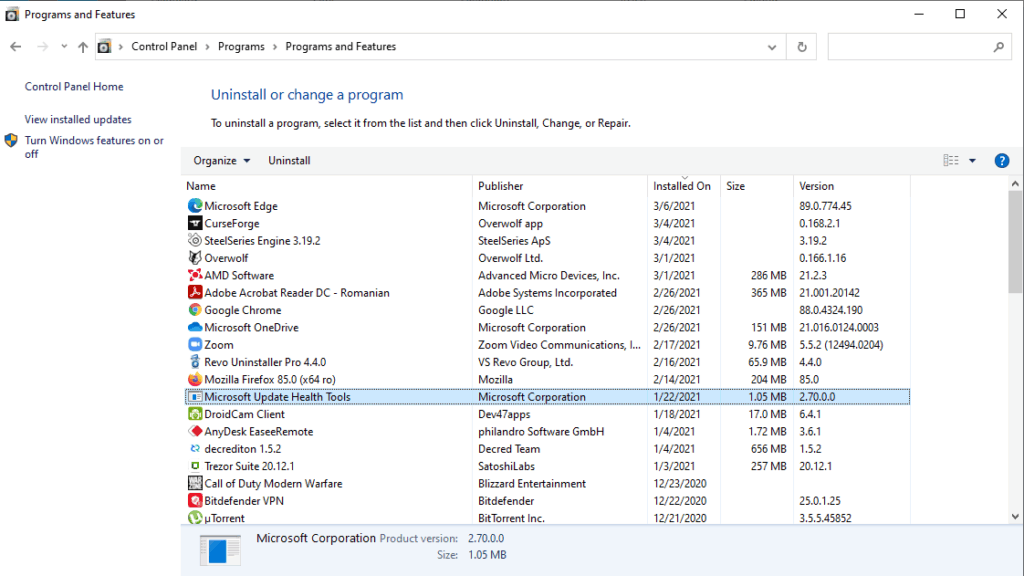Click the Trezor Suite icon
1024x576 pixels.
coord(195,466)
